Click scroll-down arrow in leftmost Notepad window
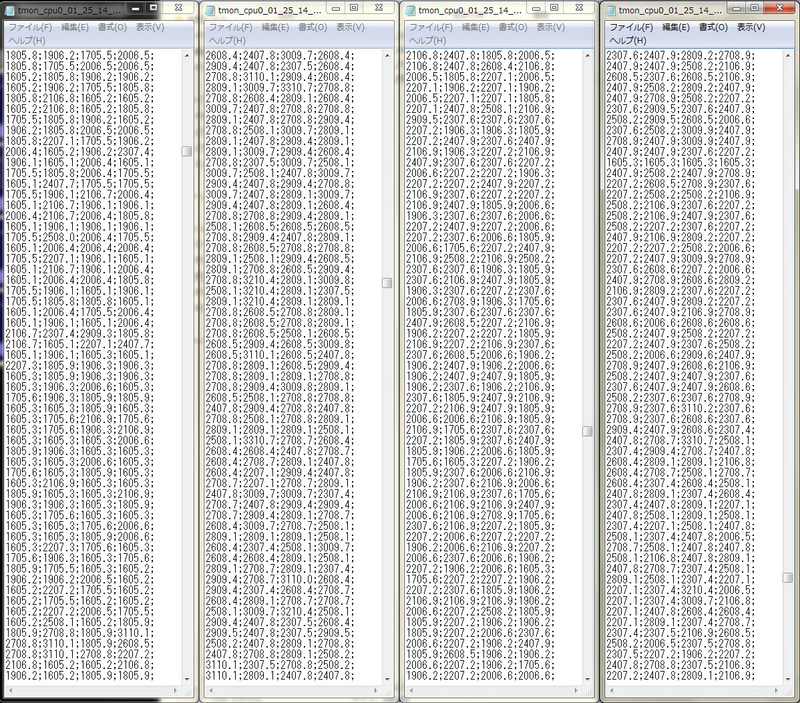Viewport: 800px width, 703px height. (x=187, y=679)
